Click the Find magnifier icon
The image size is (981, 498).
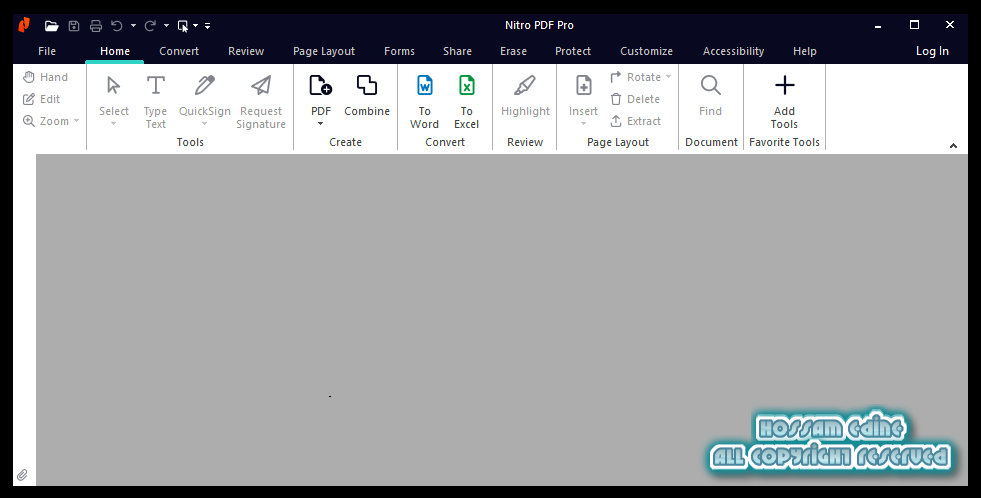pyautogui.click(x=711, y=86)
